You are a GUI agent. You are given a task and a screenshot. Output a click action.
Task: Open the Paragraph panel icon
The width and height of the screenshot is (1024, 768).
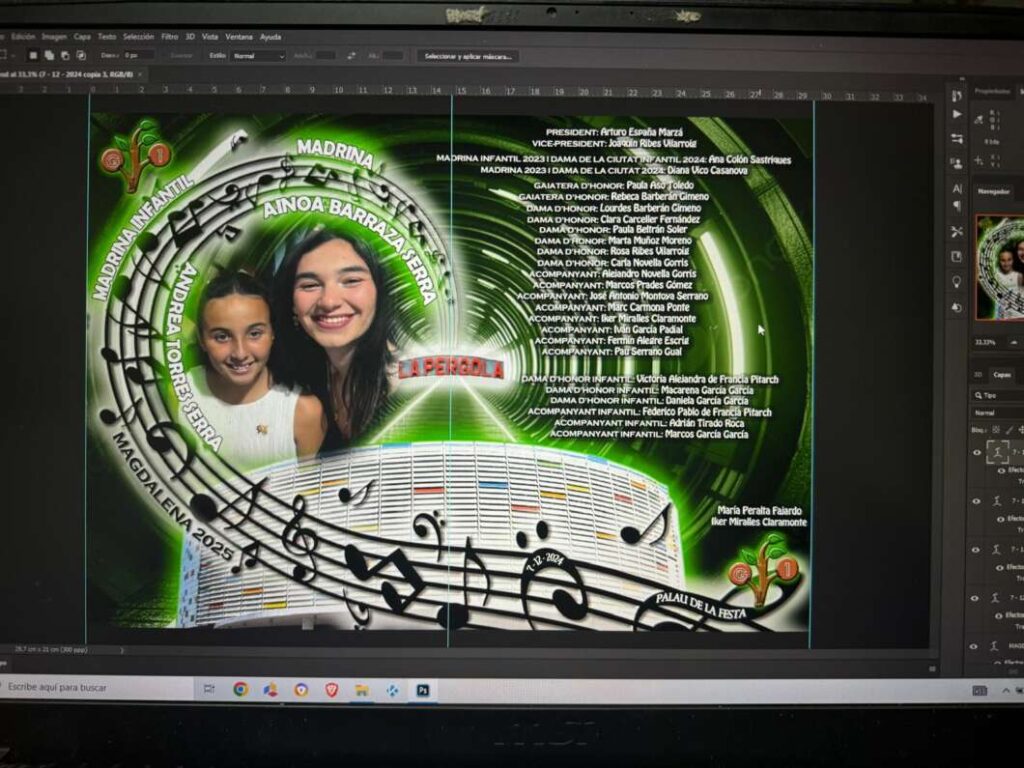coord(957,207)
